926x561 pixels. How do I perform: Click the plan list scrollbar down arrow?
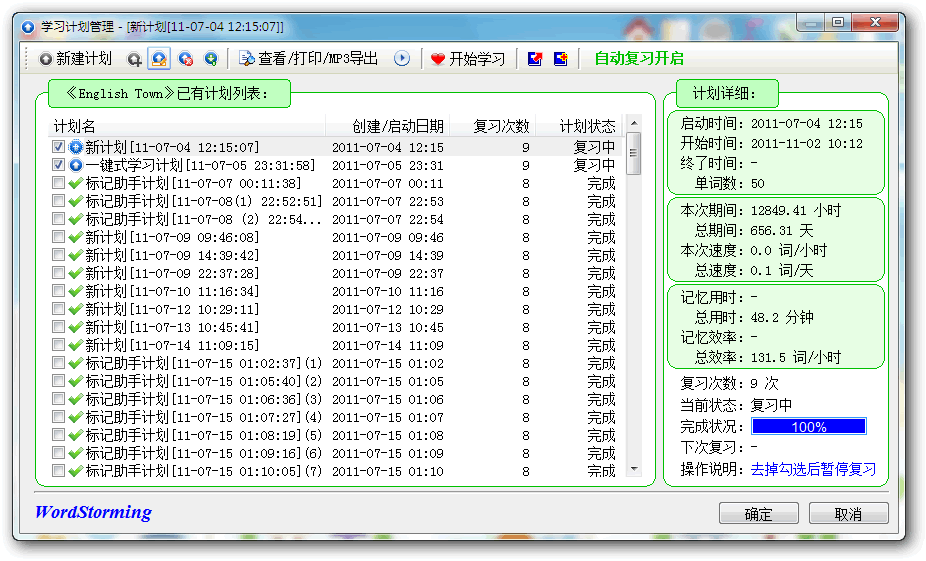(633, 468)
